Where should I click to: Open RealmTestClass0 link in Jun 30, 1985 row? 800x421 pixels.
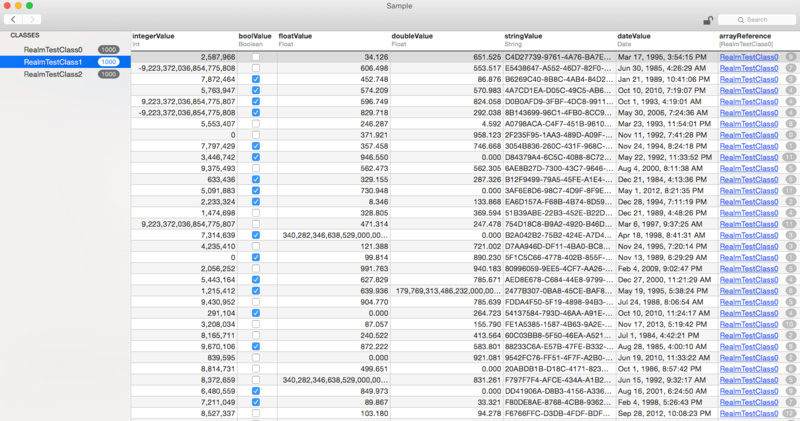pos(749,68)
